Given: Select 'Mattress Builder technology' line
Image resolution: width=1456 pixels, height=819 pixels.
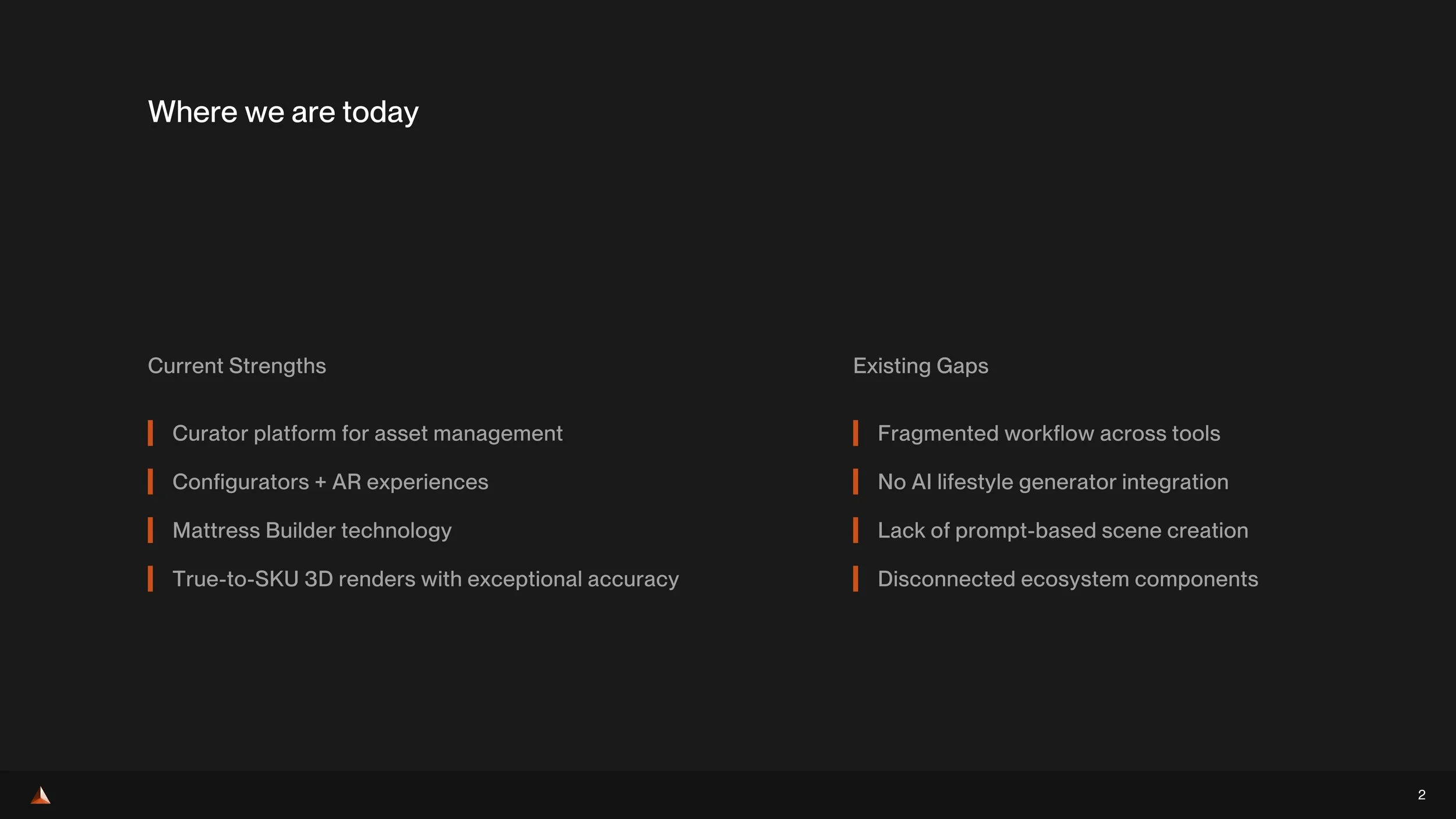Looking at the screenshot, I should 312,531.
